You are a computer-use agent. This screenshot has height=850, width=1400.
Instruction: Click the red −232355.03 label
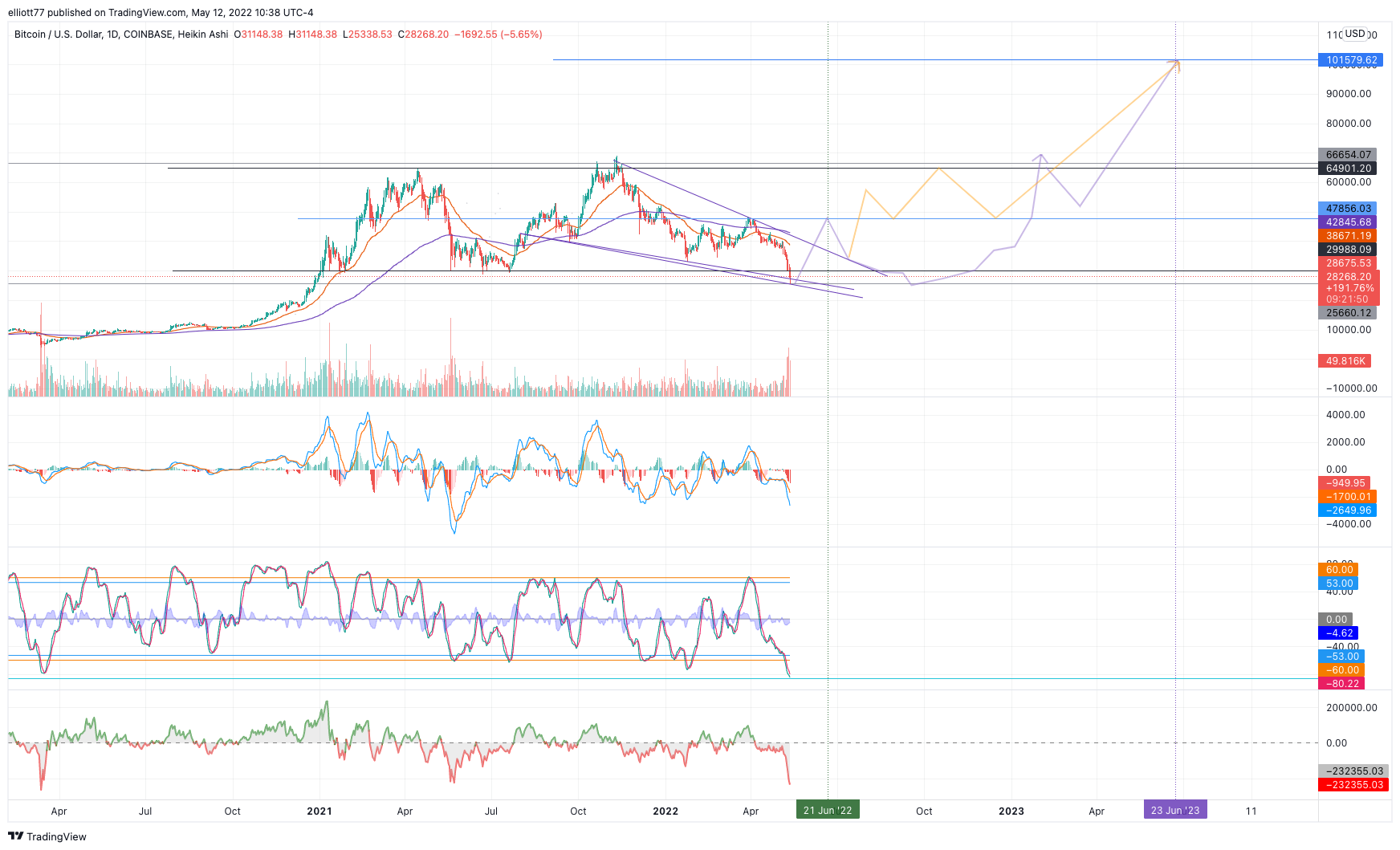tap(1353, 784)
